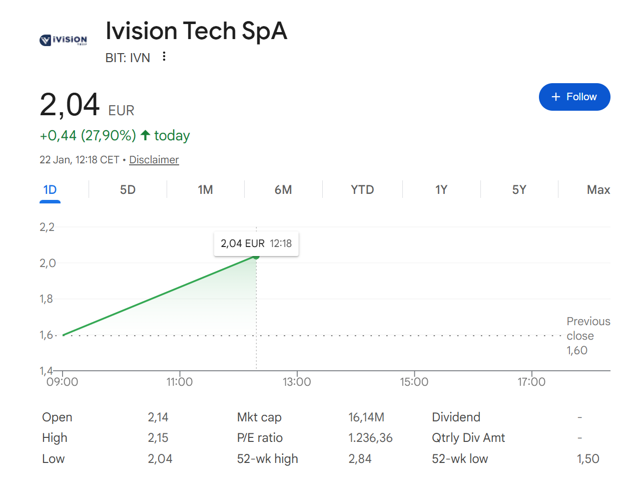The width and height of the screenshot is (618, 486).
Task: Show the 1M price chart
Action: [x=205, y=190]
